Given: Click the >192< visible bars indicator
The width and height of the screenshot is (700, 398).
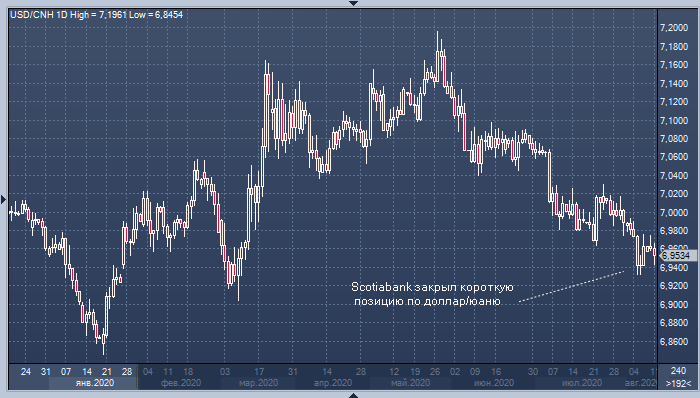Looking at the screenshot, I should [678, 383].
